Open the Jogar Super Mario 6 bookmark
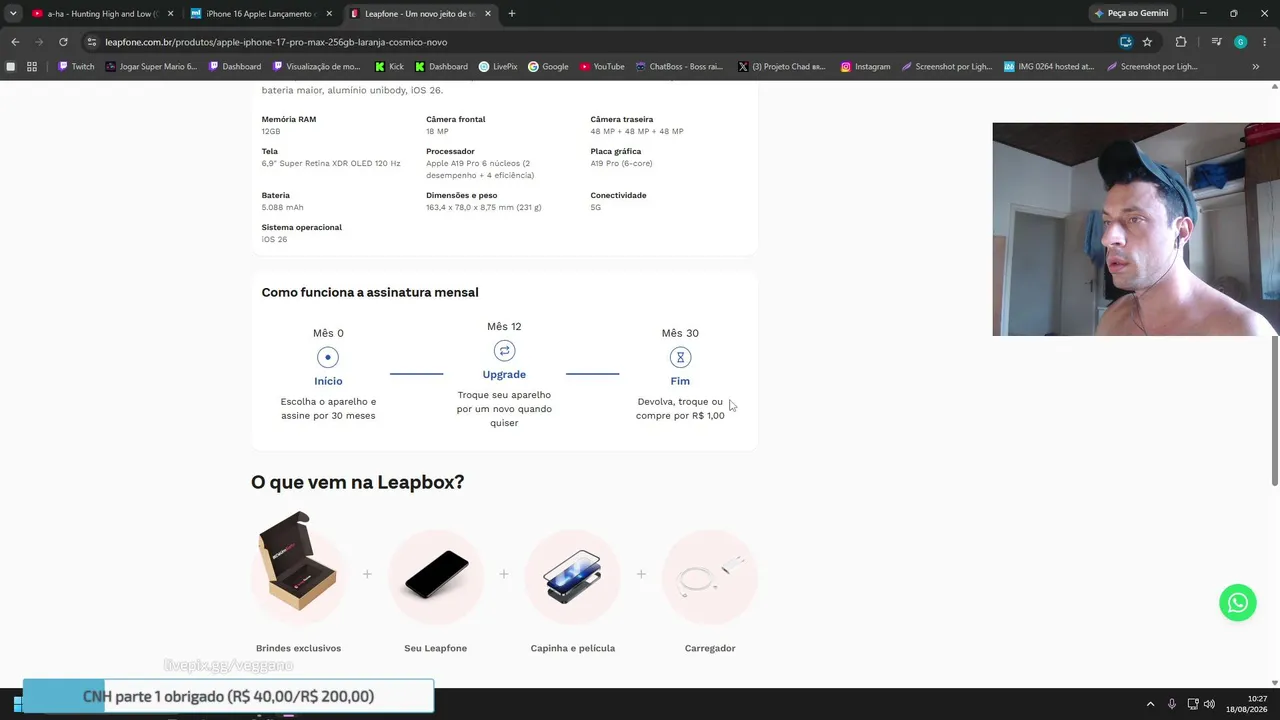Screen dimensions: 1280x720 click(151, 67)
